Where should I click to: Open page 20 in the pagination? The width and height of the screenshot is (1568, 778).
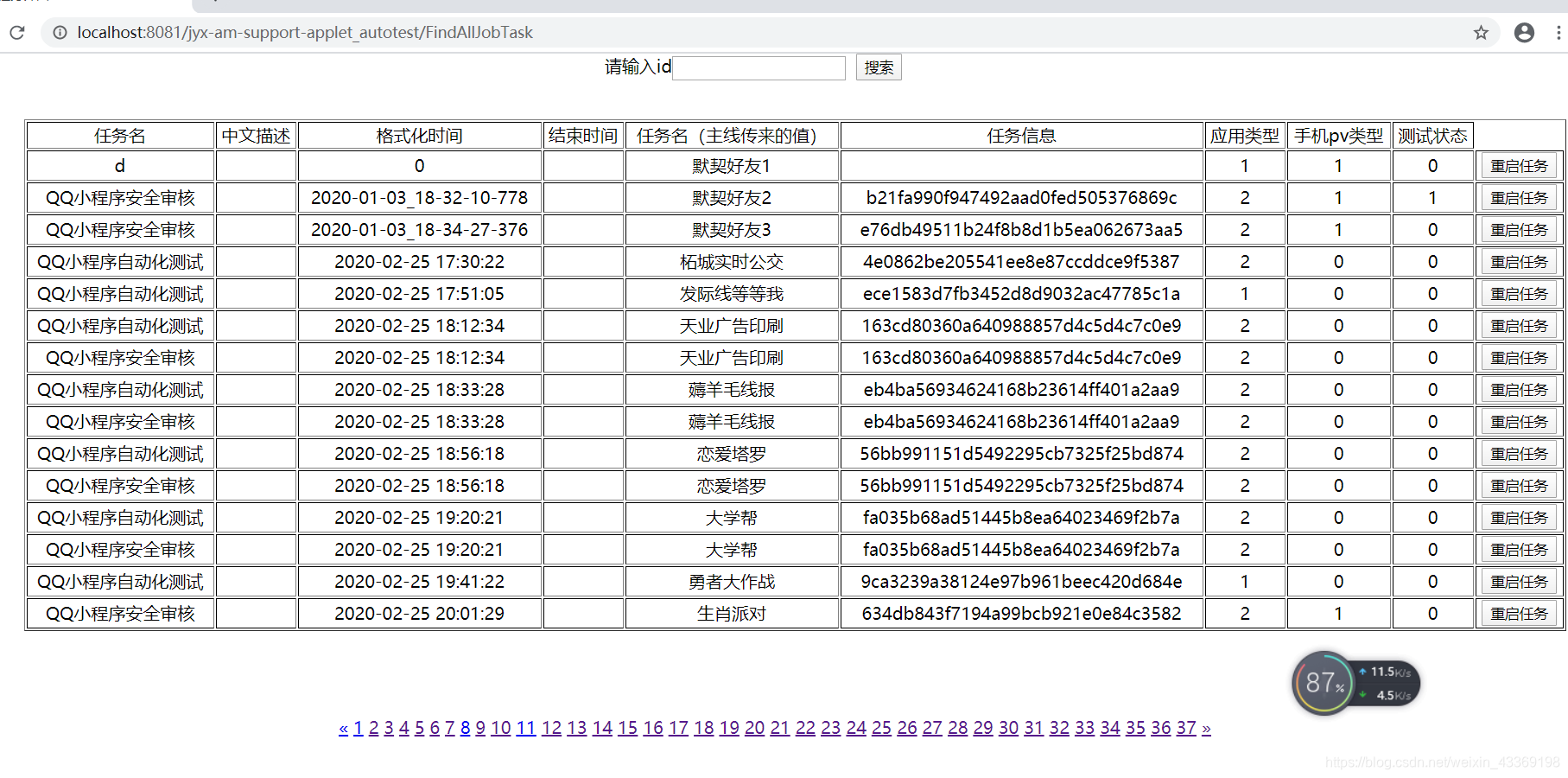[754, 728]
